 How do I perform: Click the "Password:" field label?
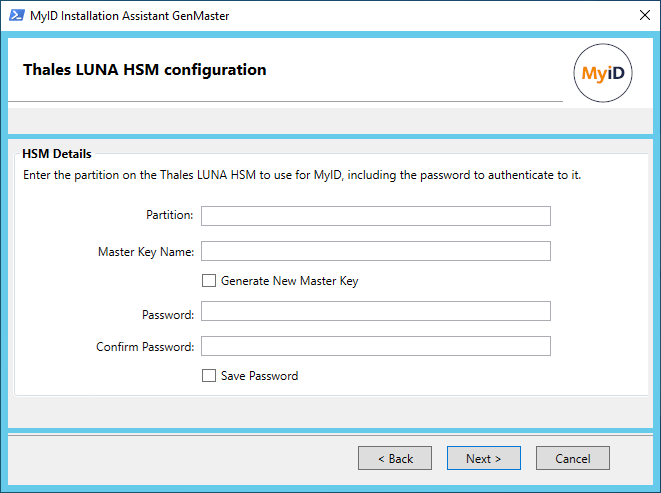pyautogui.click(x=168, y=315)
